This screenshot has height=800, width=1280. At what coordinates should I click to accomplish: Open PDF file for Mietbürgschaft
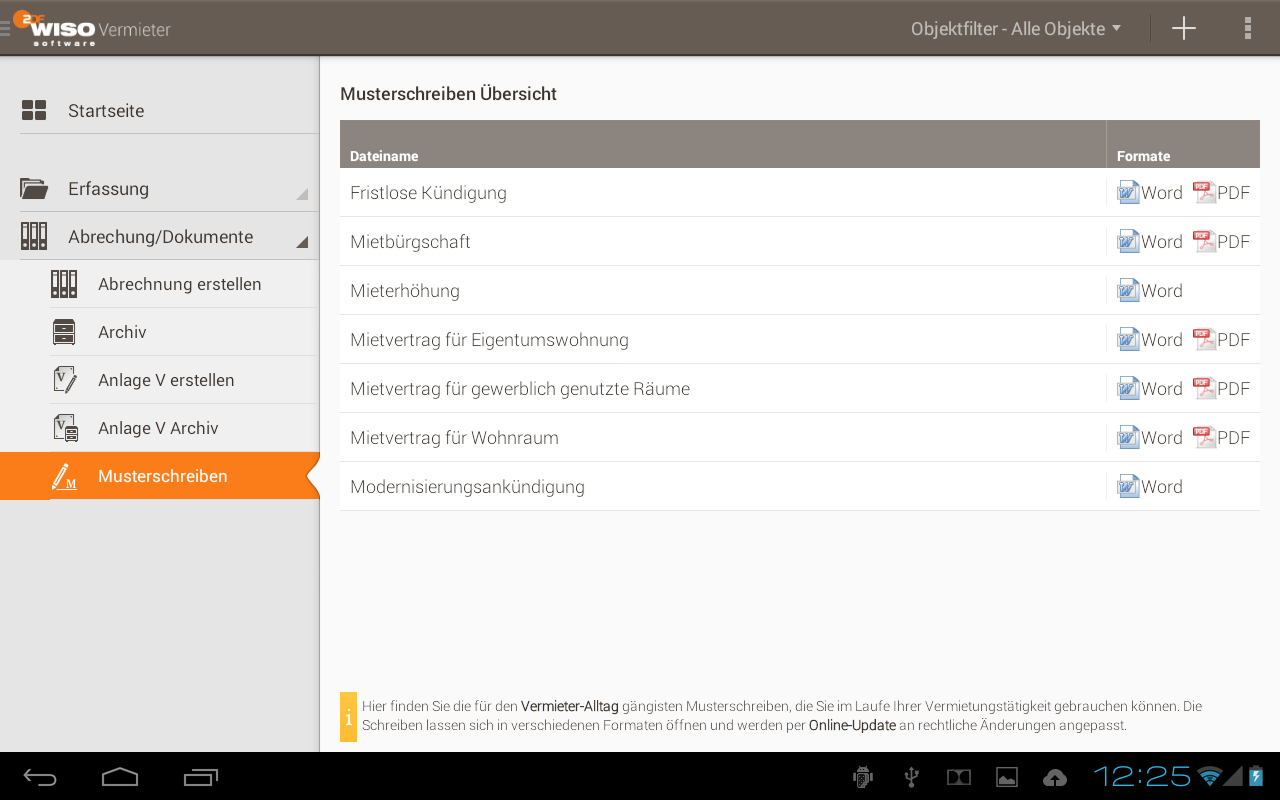tap(1221, 242)
